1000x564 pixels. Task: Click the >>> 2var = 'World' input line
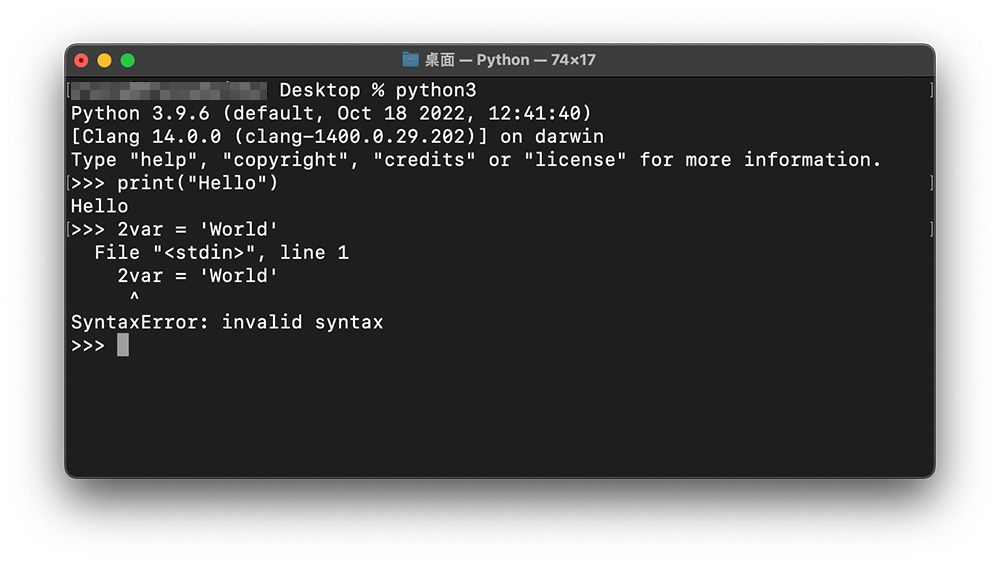tap(174, 229)
